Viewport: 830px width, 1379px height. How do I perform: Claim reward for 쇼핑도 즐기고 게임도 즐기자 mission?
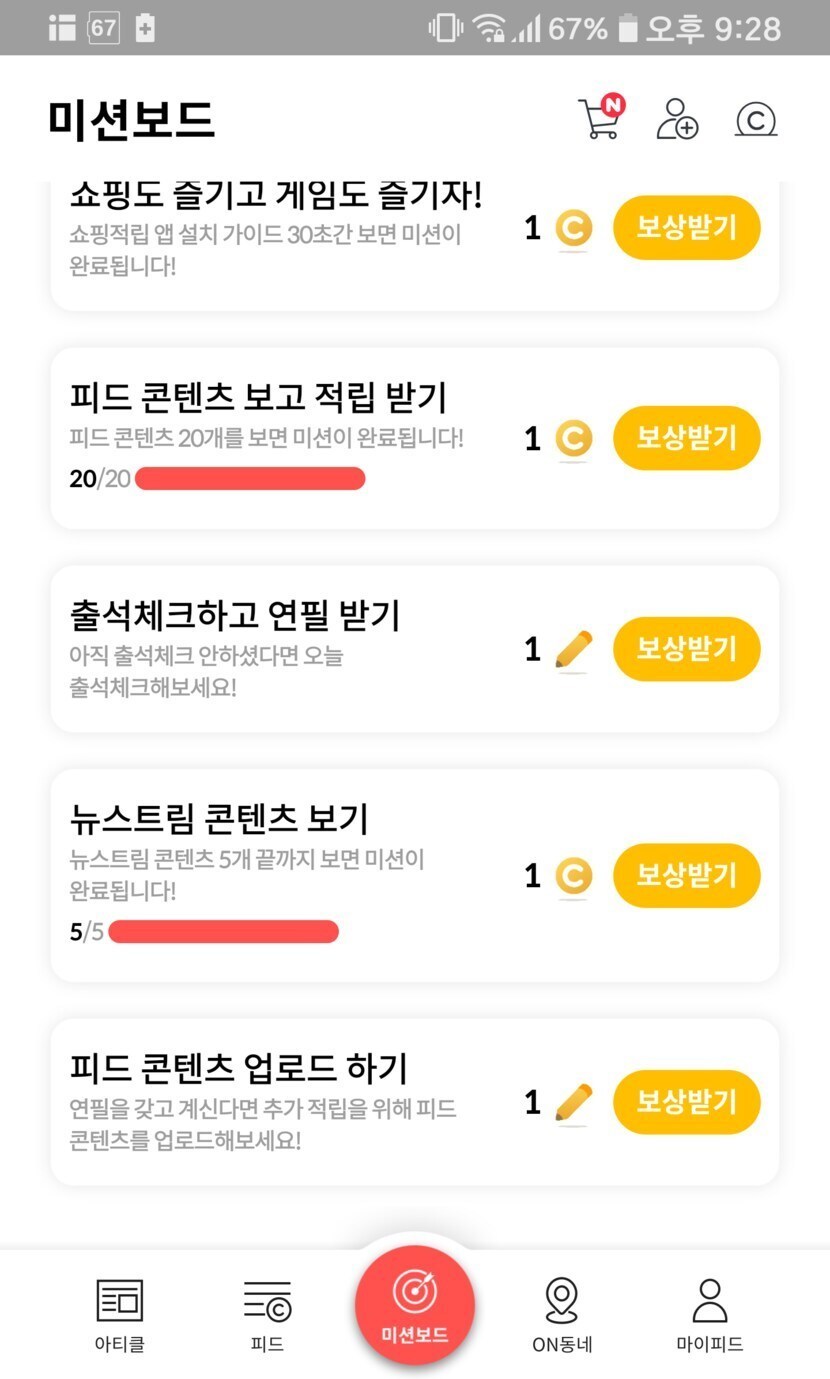[686, 228]
